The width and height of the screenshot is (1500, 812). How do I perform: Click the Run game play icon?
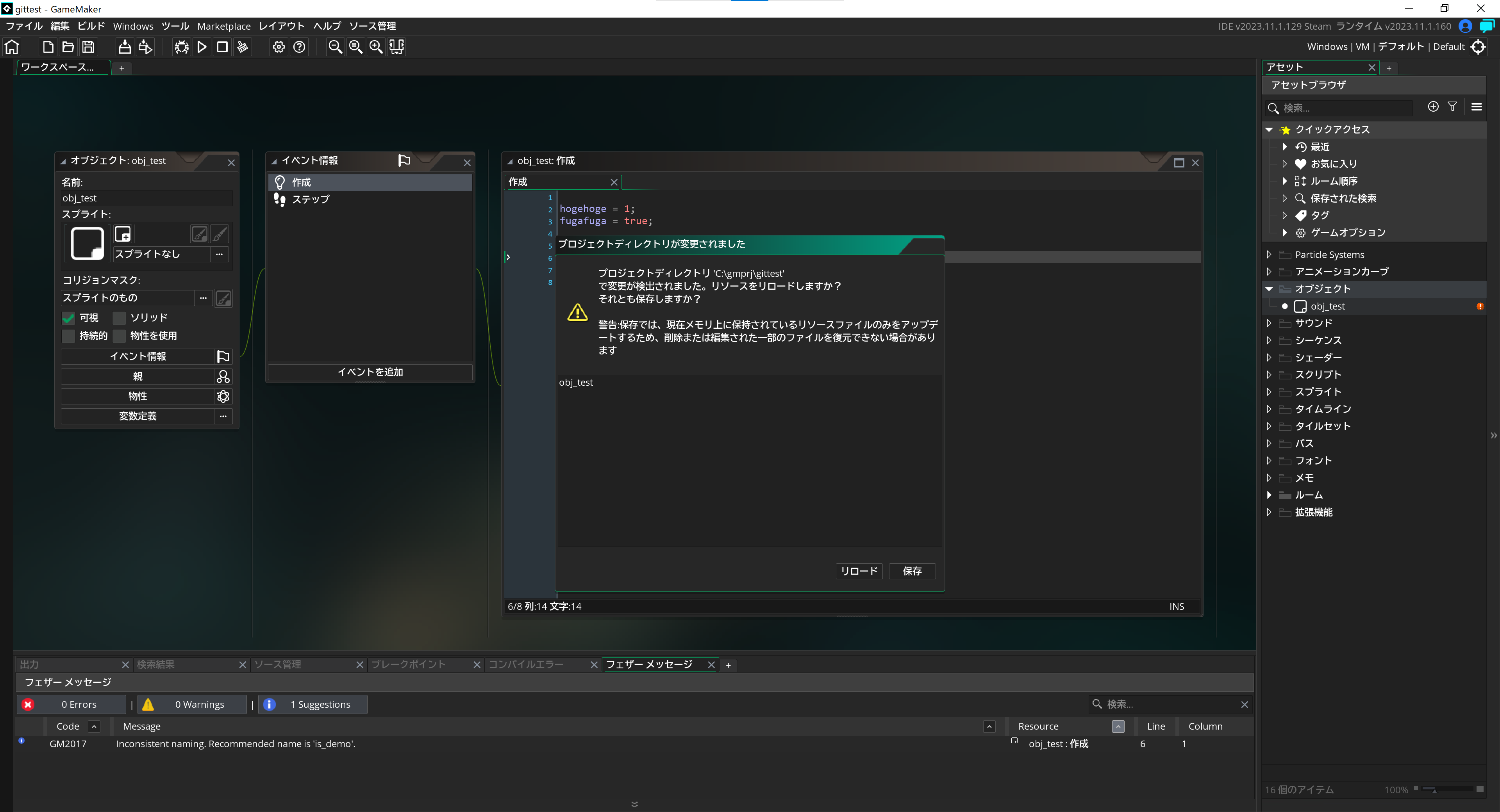click(x=202, y=47)
